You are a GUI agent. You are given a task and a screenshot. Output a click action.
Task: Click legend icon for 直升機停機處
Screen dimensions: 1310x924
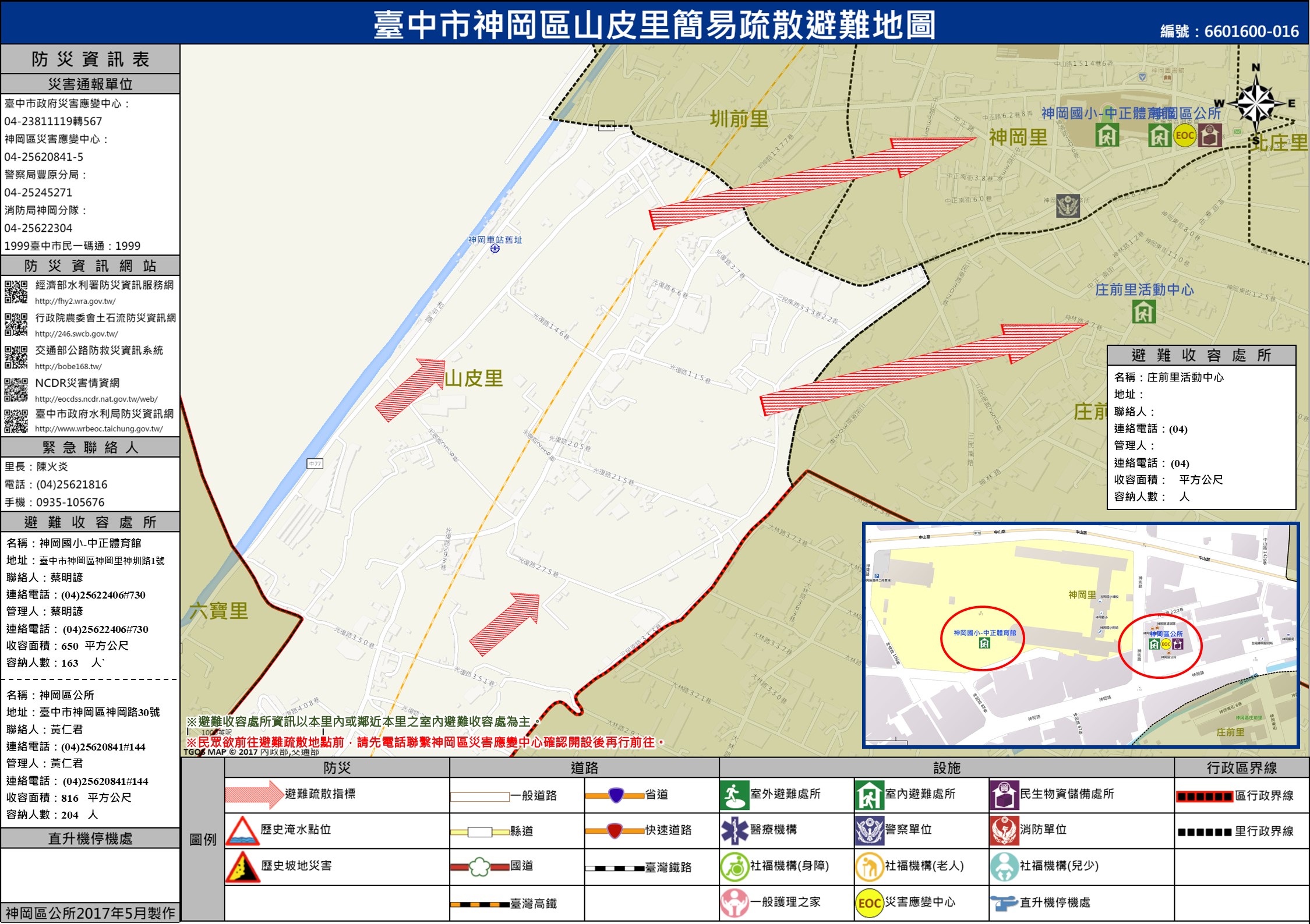tap(1004, 903)
